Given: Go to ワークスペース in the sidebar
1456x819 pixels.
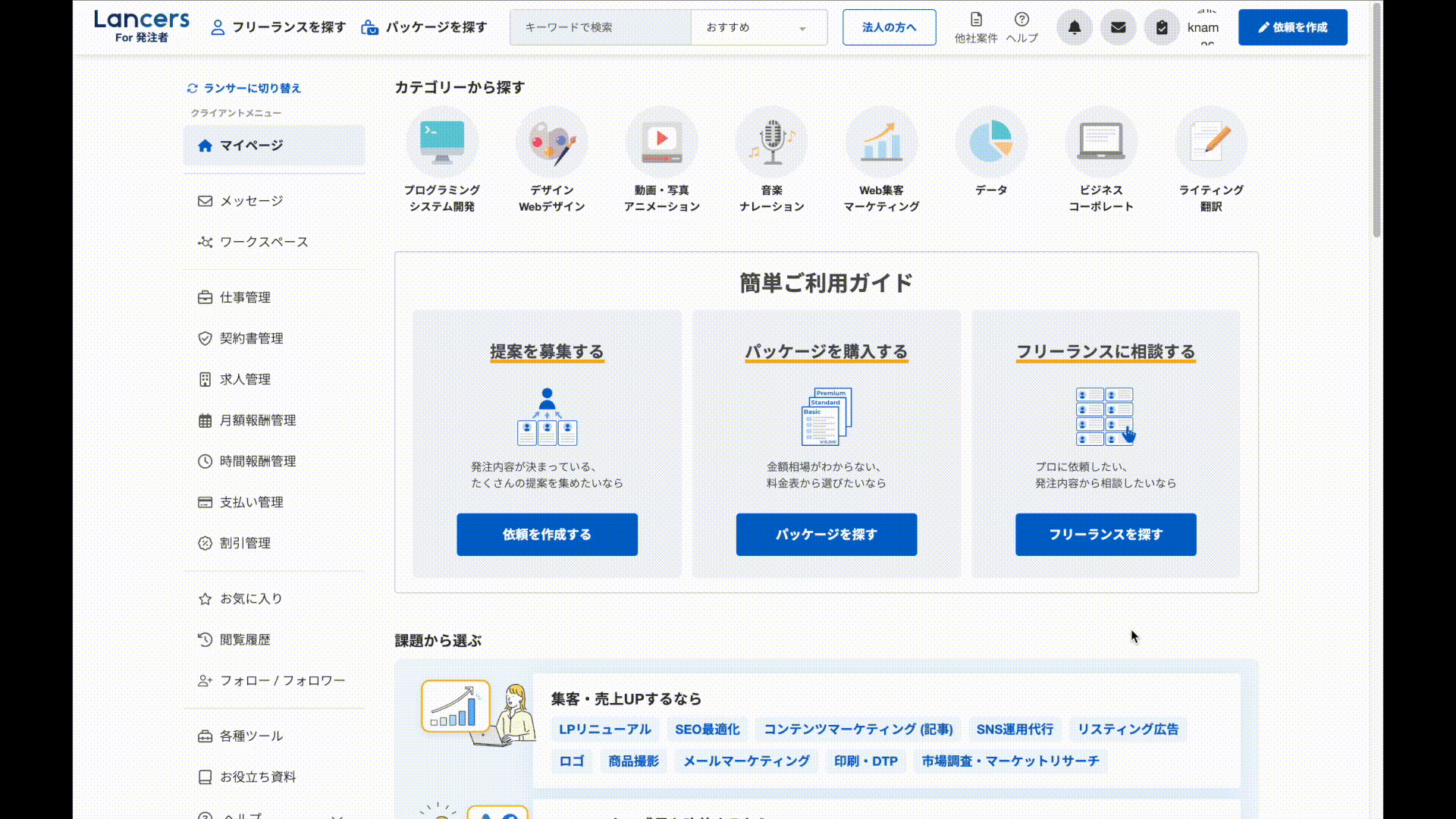Looking at the screenshot, I should click(264, 242).
